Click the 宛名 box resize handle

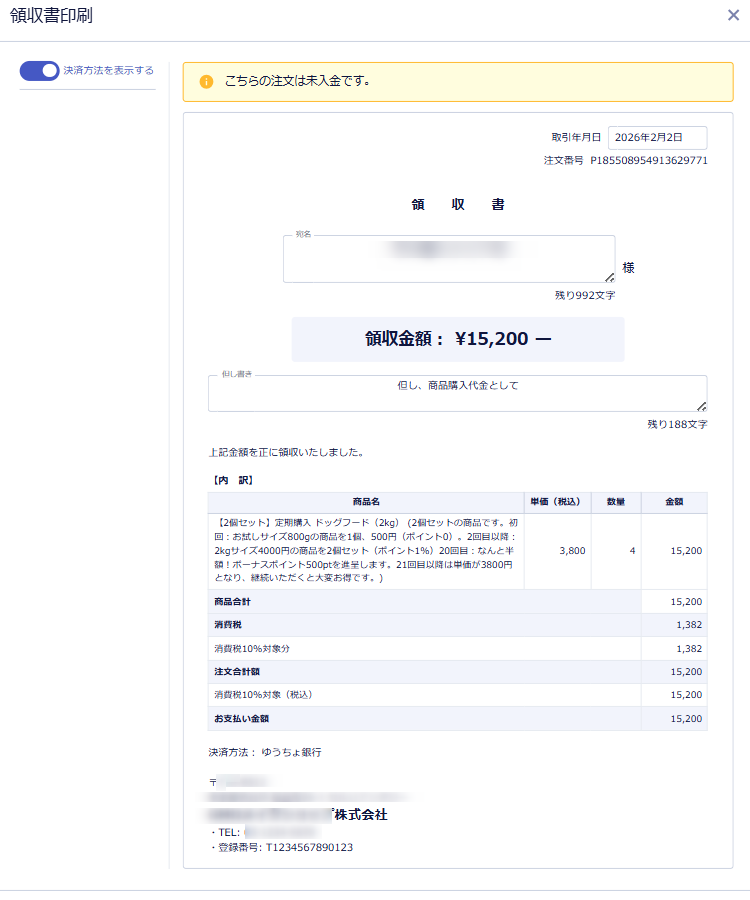coord(609,277)
